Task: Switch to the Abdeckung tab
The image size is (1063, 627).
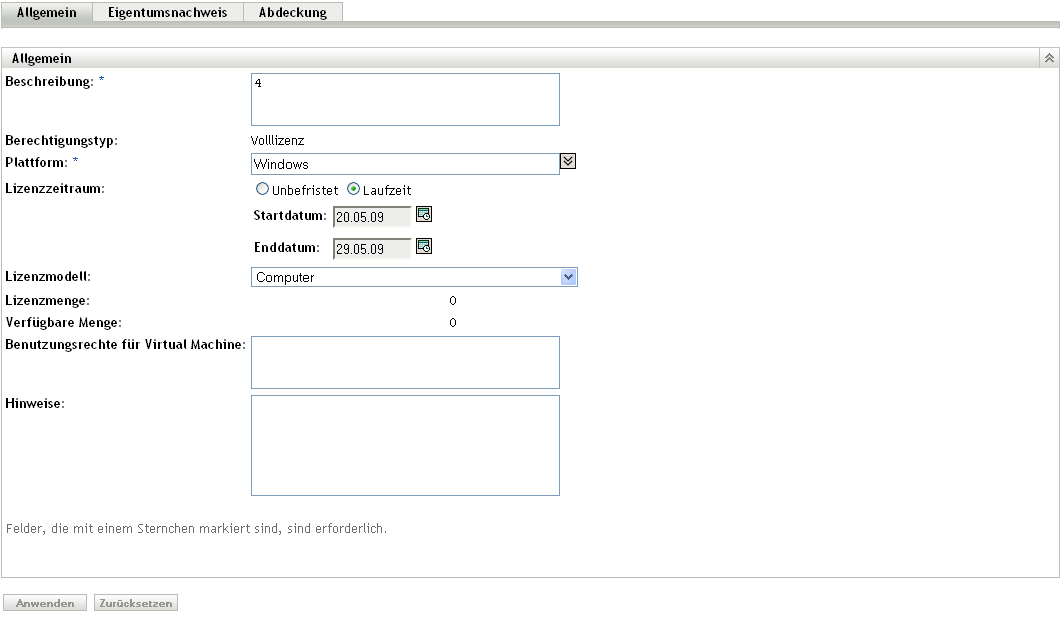Action: pyautogui.click(x=293, y=12)
